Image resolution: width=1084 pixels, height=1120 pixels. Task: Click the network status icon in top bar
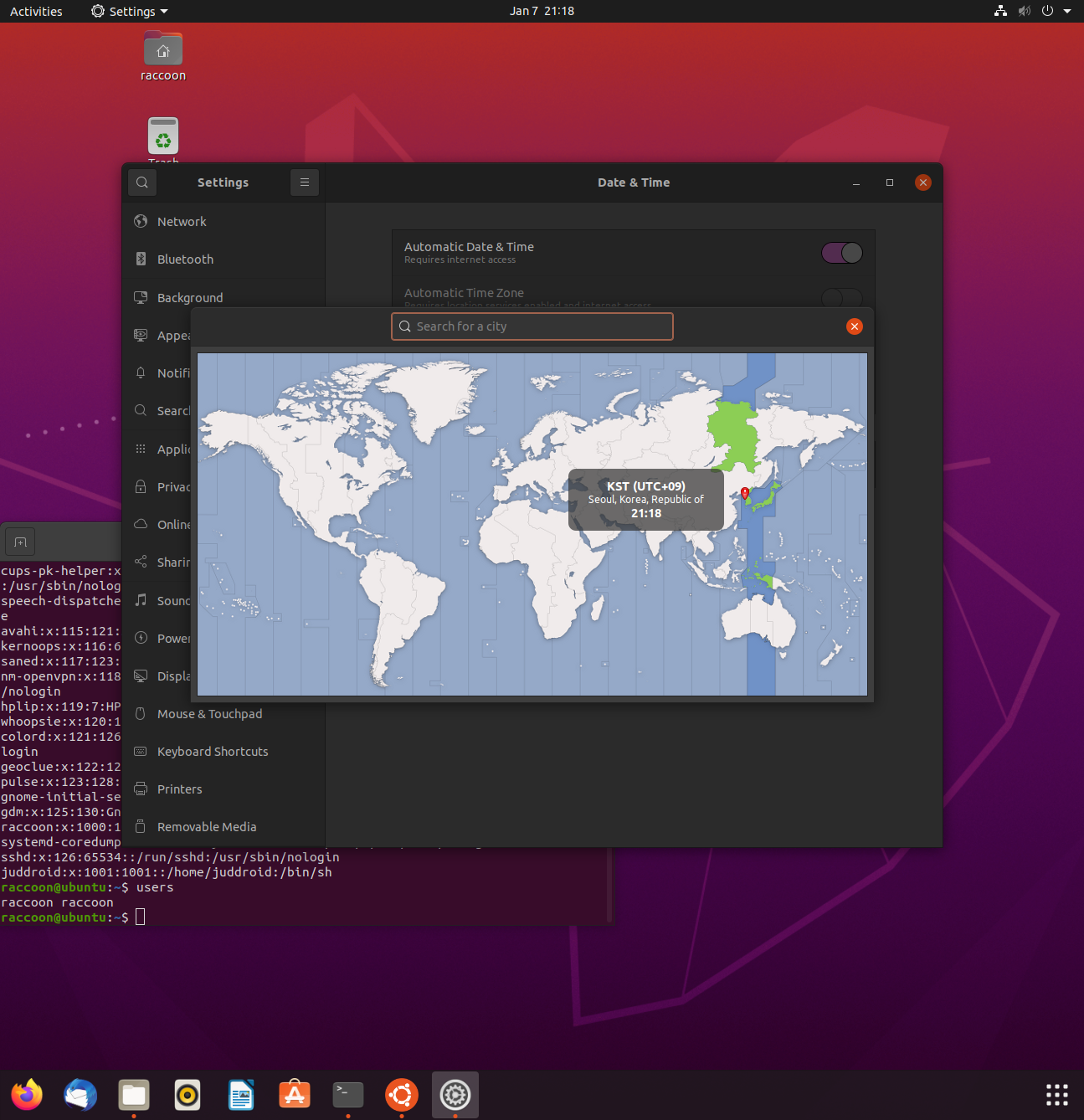click(x=1000, y=11)
